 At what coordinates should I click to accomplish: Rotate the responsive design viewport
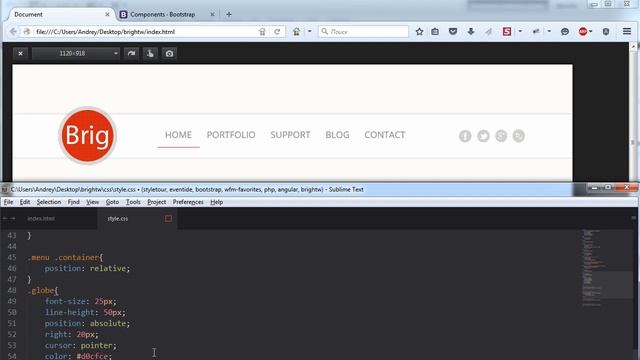tap(131, 53)
